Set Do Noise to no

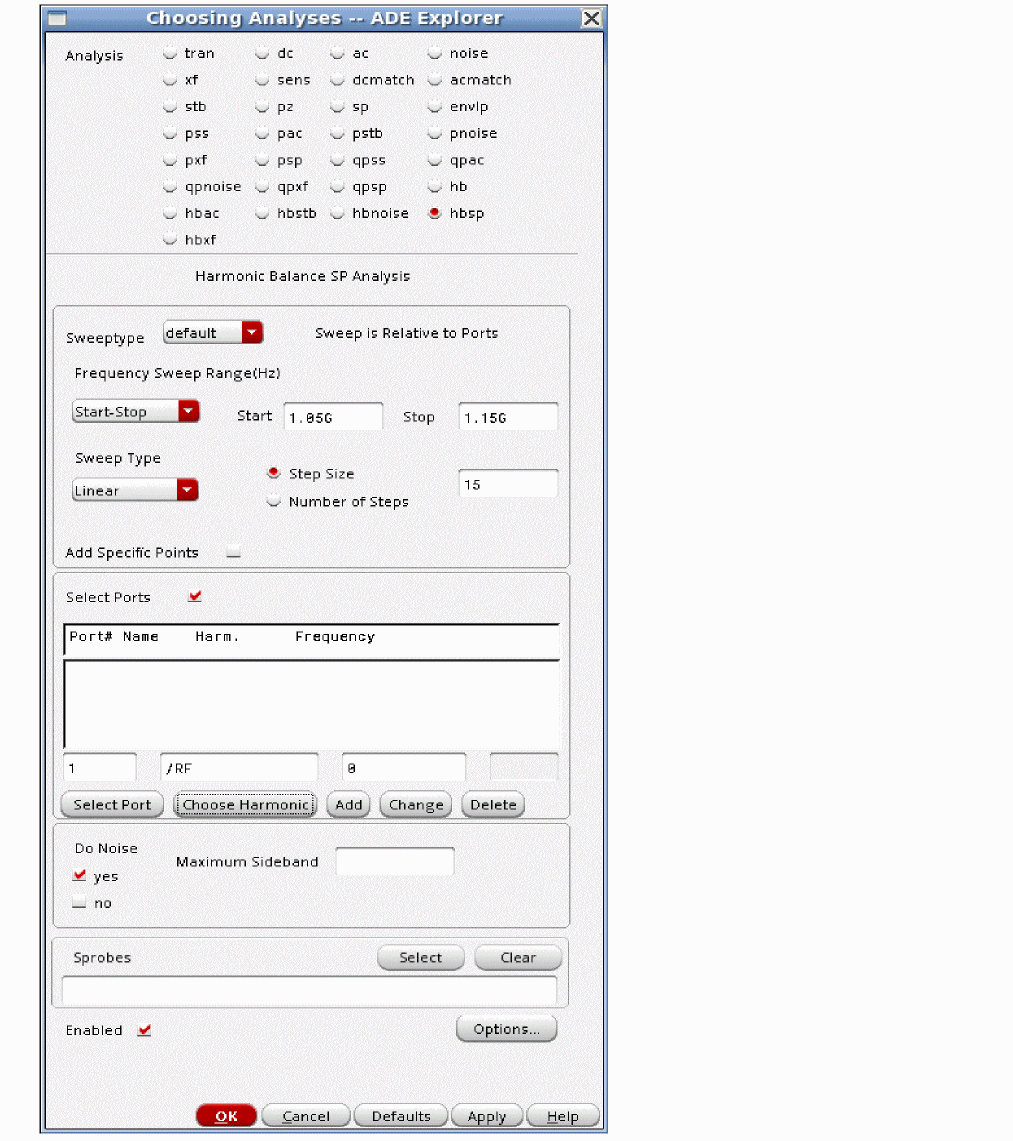pos(80,903)
